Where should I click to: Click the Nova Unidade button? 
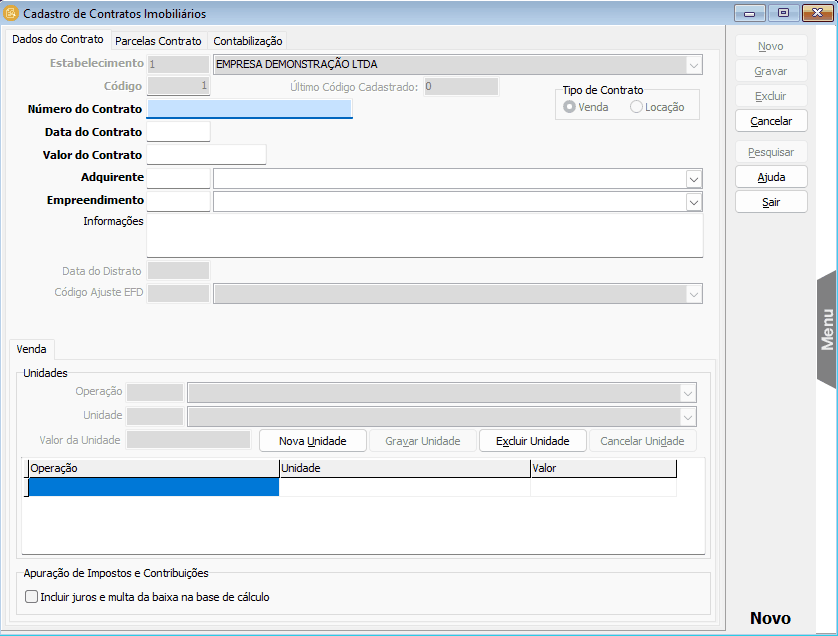click(x=313, y=441)
